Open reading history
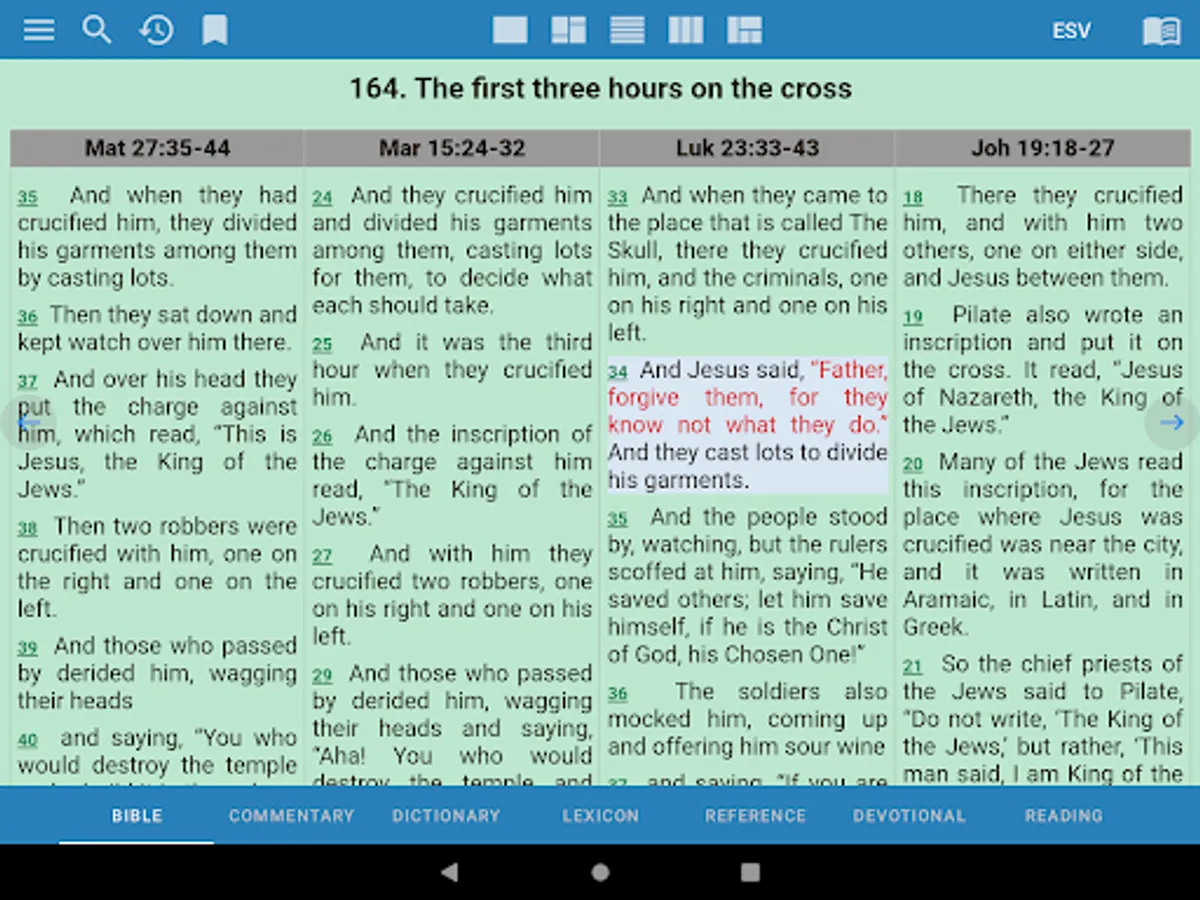The width and height of the screenshot is (1200, 900). pyautogui.click(x=156, y=30)
